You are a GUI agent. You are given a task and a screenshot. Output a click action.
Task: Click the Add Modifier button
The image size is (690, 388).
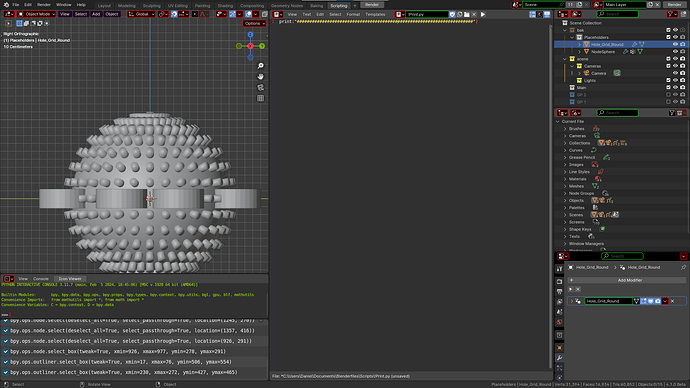(629, 280)
